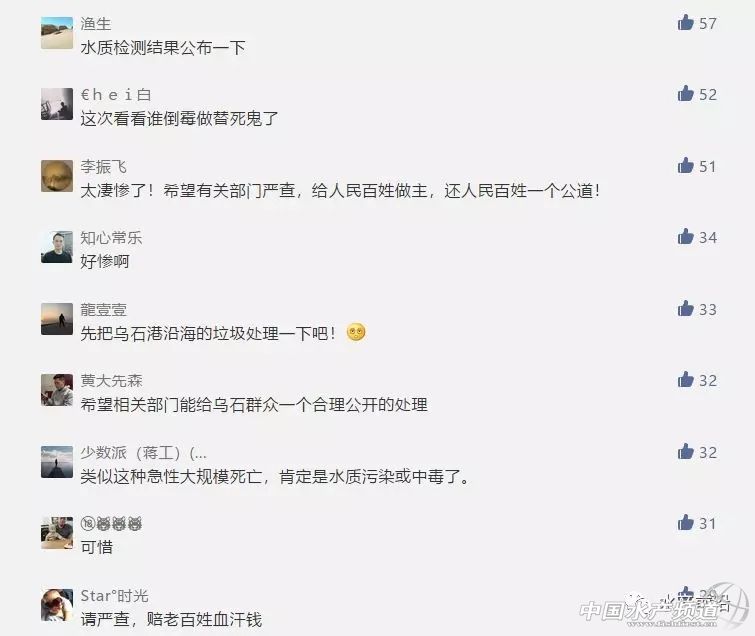Click thumbs-up on €hei白's comment
The width and height of the screenshot is (755, 636).
coord(685,93)
